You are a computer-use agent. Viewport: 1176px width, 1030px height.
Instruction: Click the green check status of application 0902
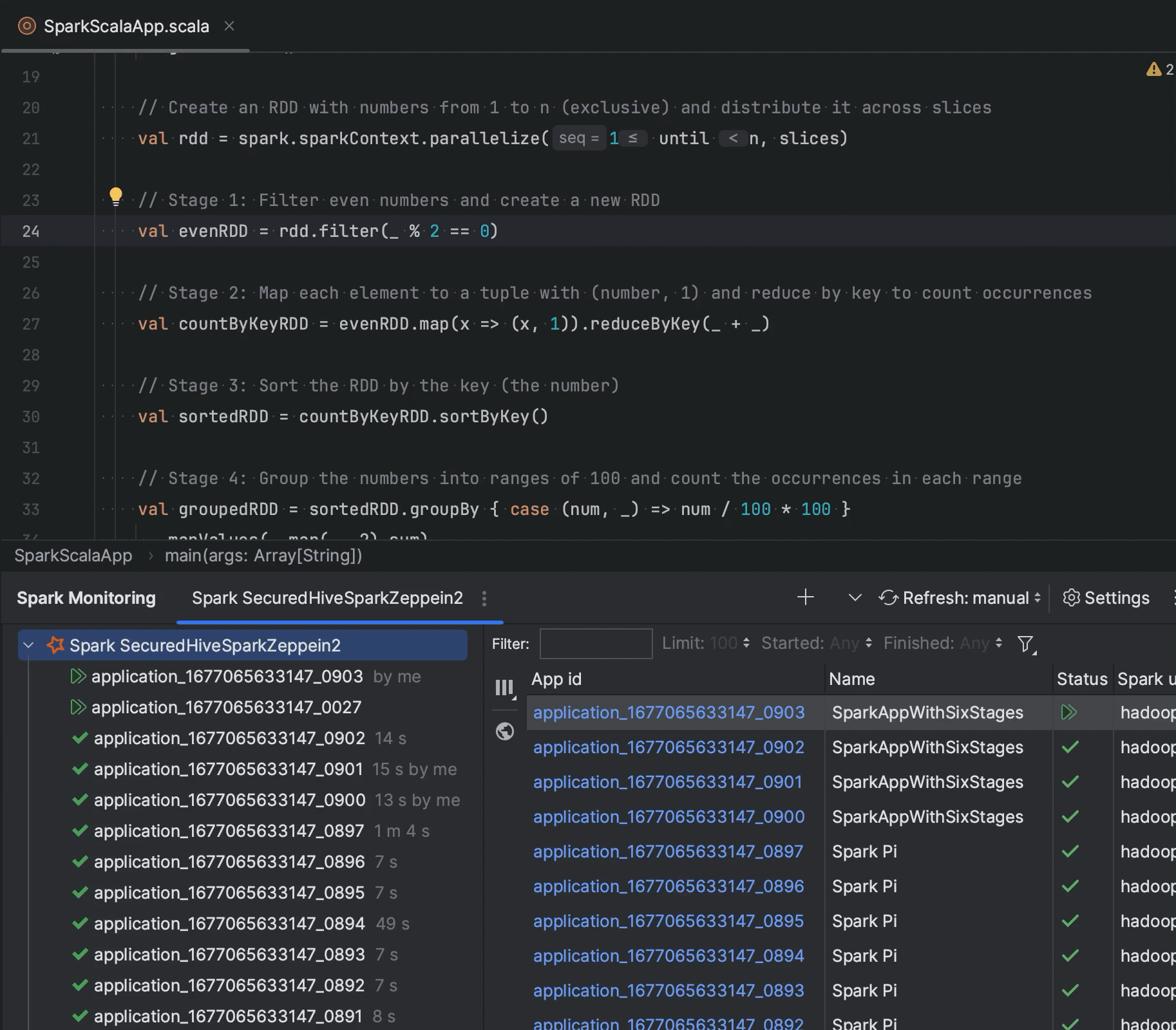(x=1070, y=747)
